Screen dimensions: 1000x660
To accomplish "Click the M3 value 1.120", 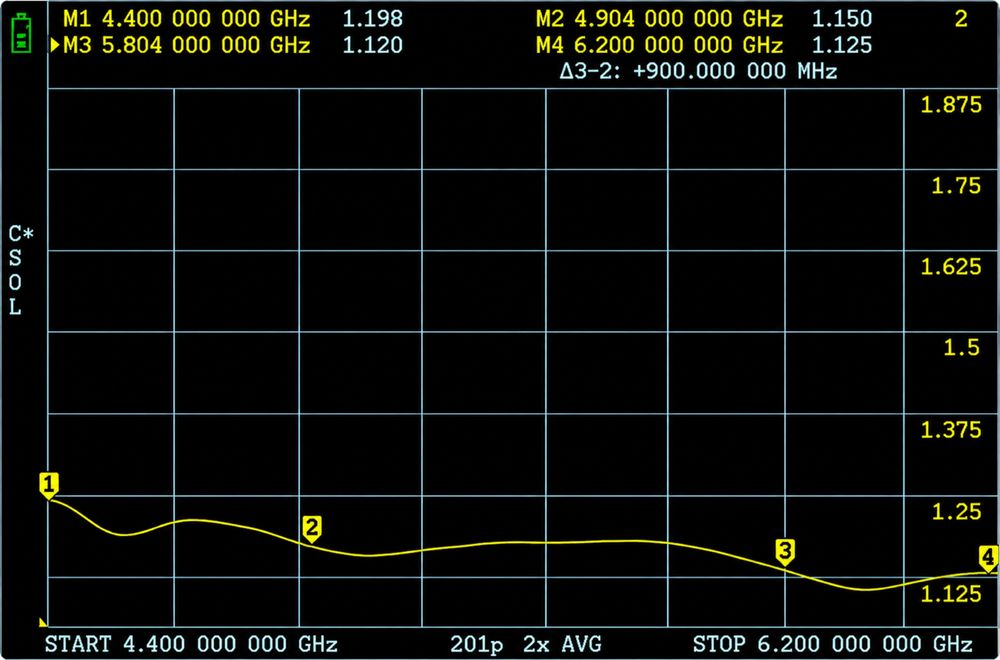I will 373,45.
